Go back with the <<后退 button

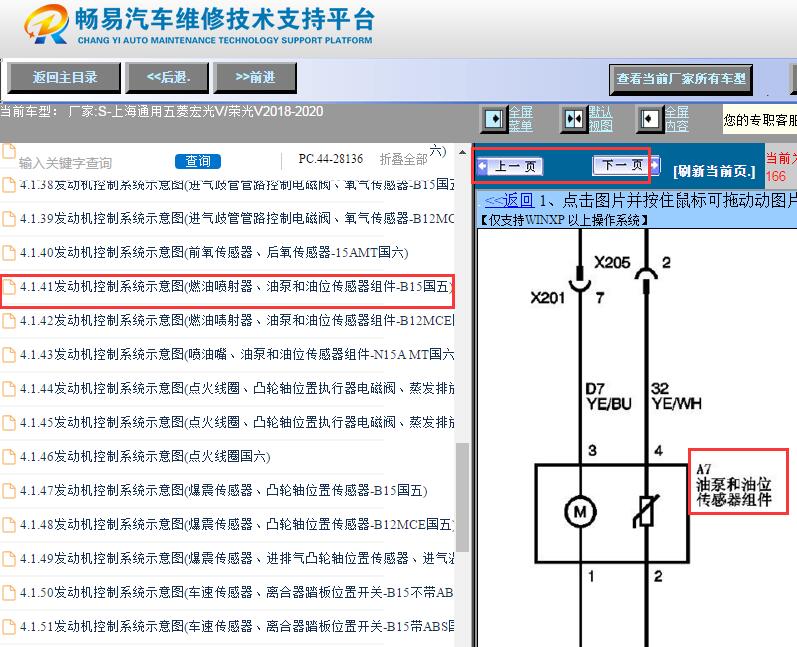pos(167,78)
